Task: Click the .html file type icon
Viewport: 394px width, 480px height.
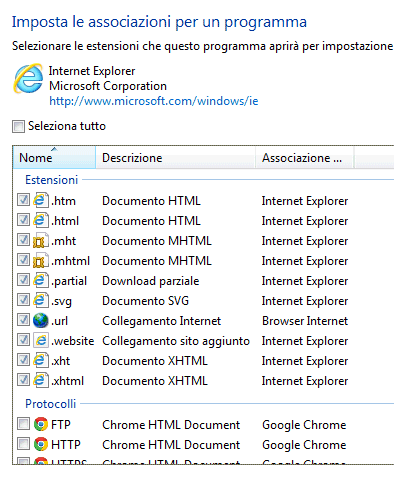Action: (41, 220)
